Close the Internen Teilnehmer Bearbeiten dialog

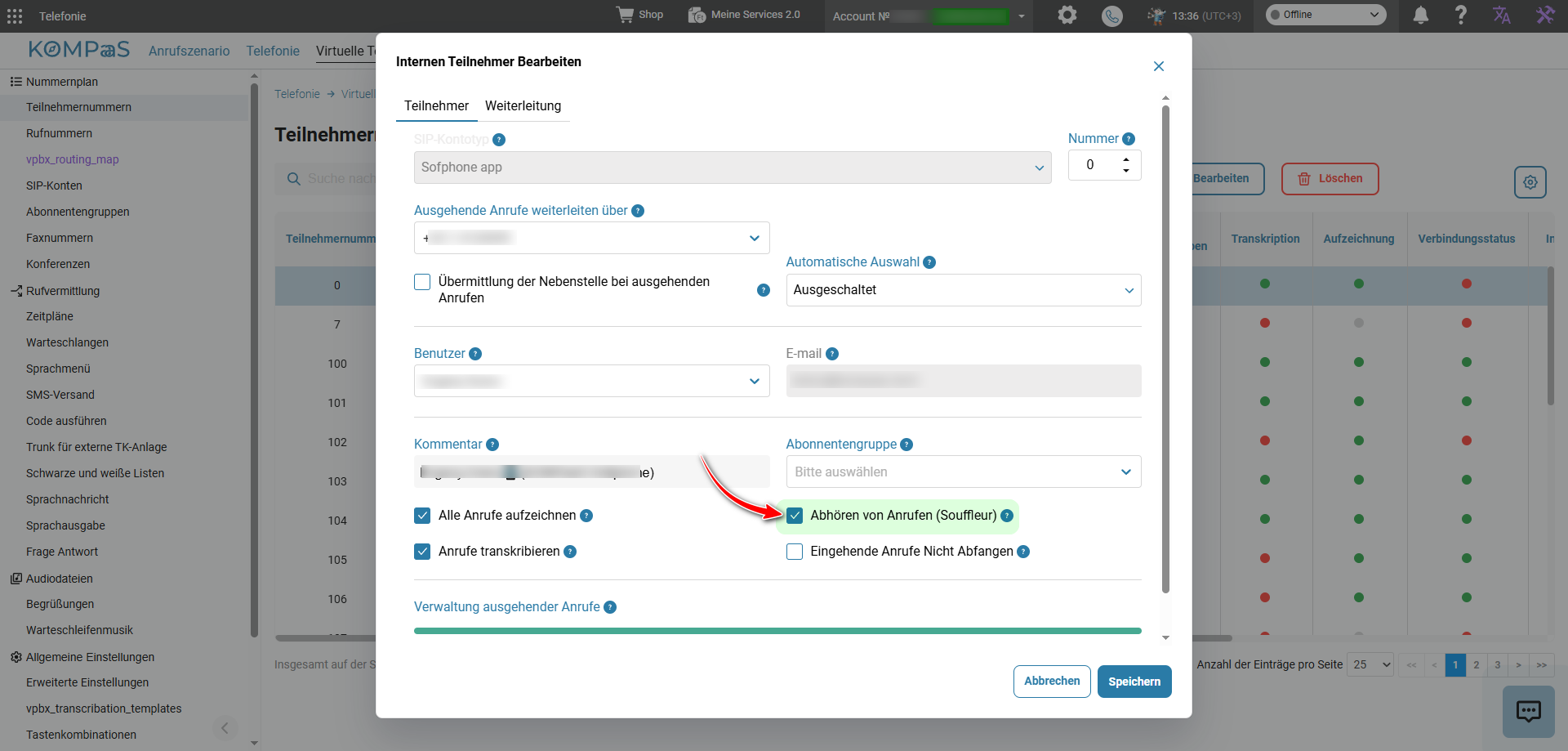tap(1159, 66)
